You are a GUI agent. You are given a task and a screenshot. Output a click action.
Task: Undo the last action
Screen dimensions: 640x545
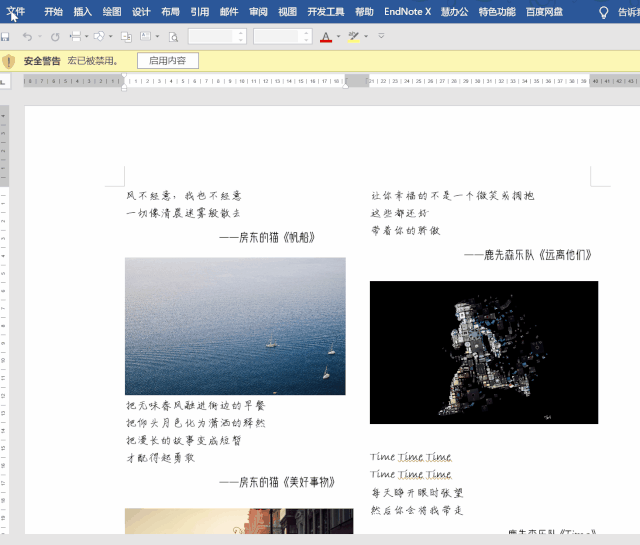coord(27,36)
